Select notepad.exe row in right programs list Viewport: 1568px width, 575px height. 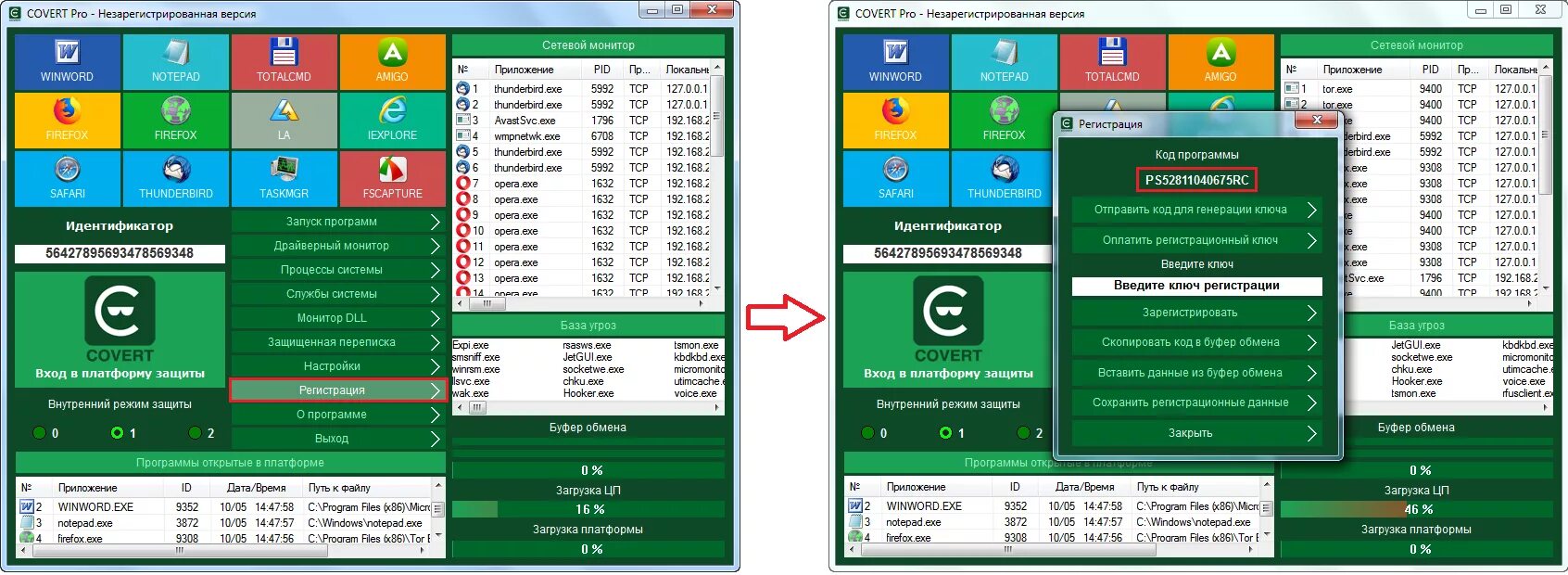pyautogui.click(x=1053, y=522)
